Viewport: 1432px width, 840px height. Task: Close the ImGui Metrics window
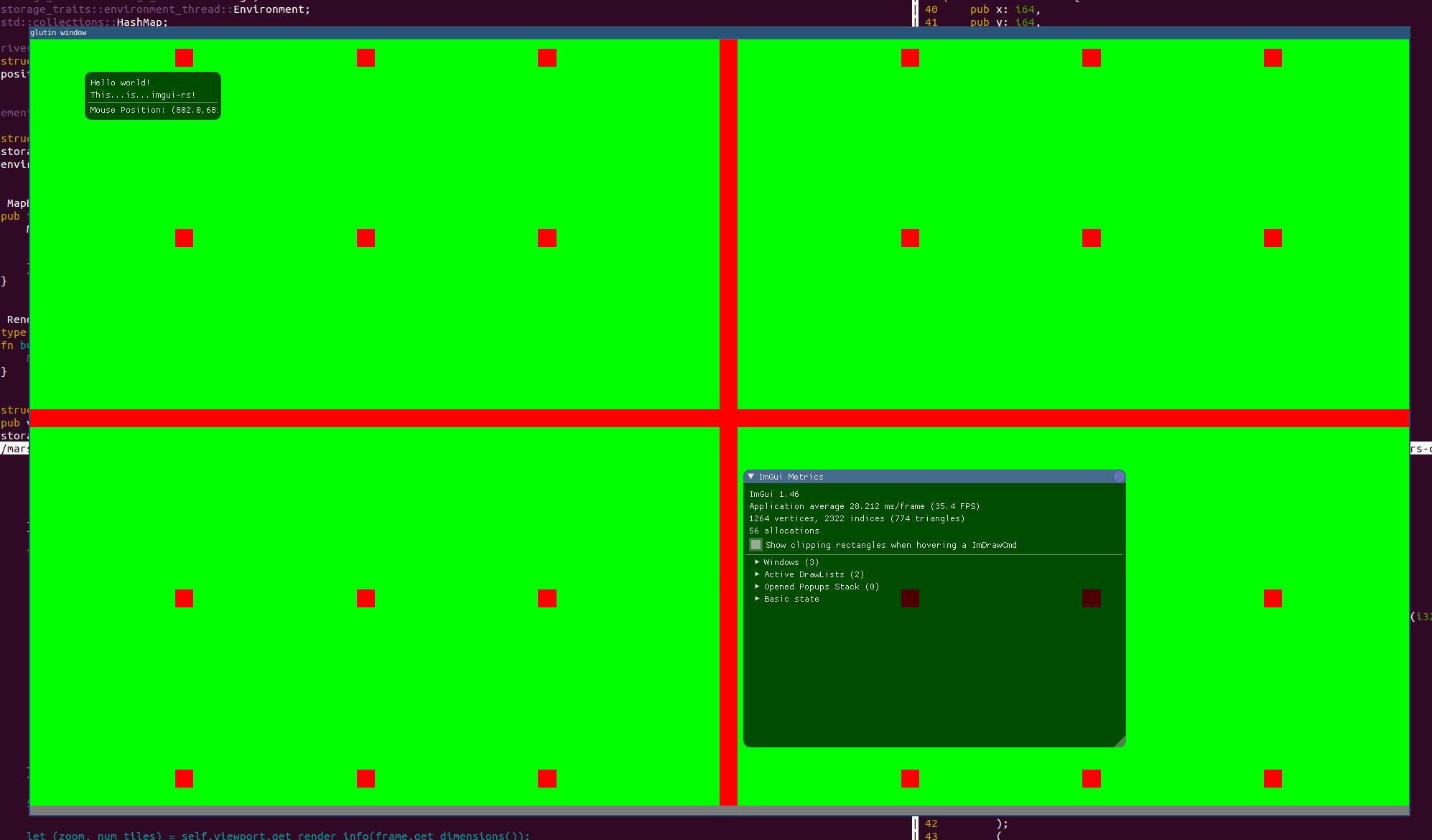pyautogui.click(x=1118, y=477)
